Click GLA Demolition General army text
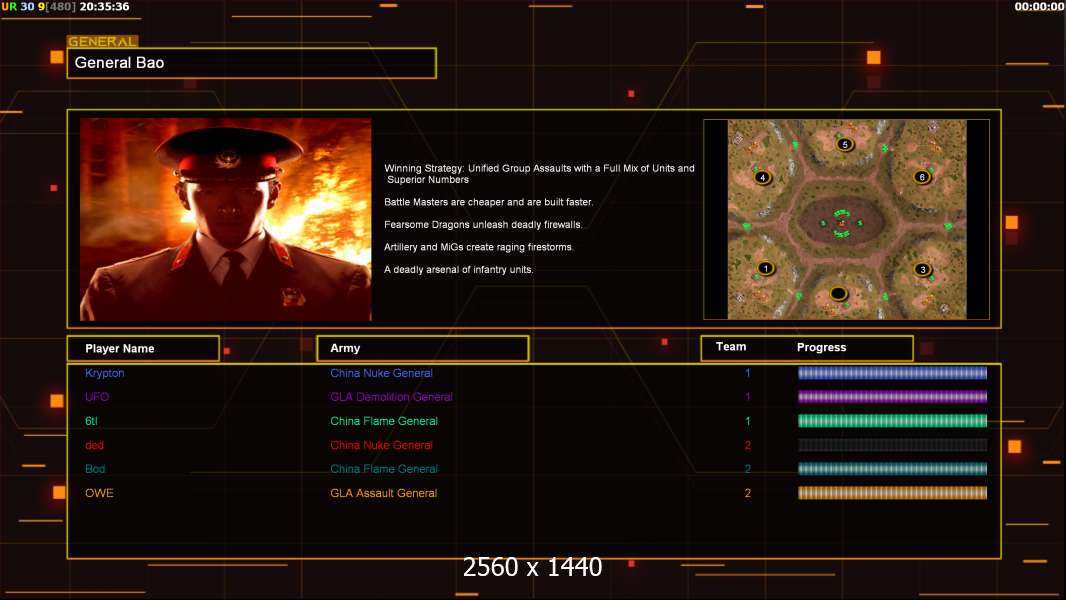This screenshot has width=1066, height=600. point(392,397)
